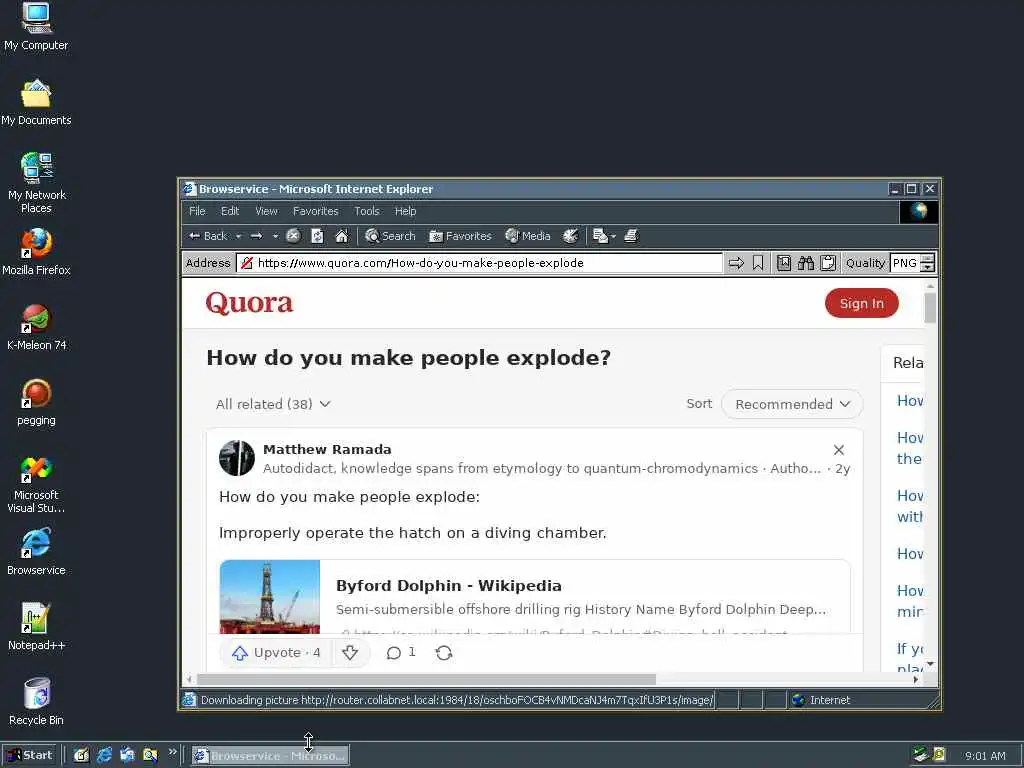Click Matthew Ramada's avatar
Screen dimensions: 1024x768
click(x=236, y=458)
